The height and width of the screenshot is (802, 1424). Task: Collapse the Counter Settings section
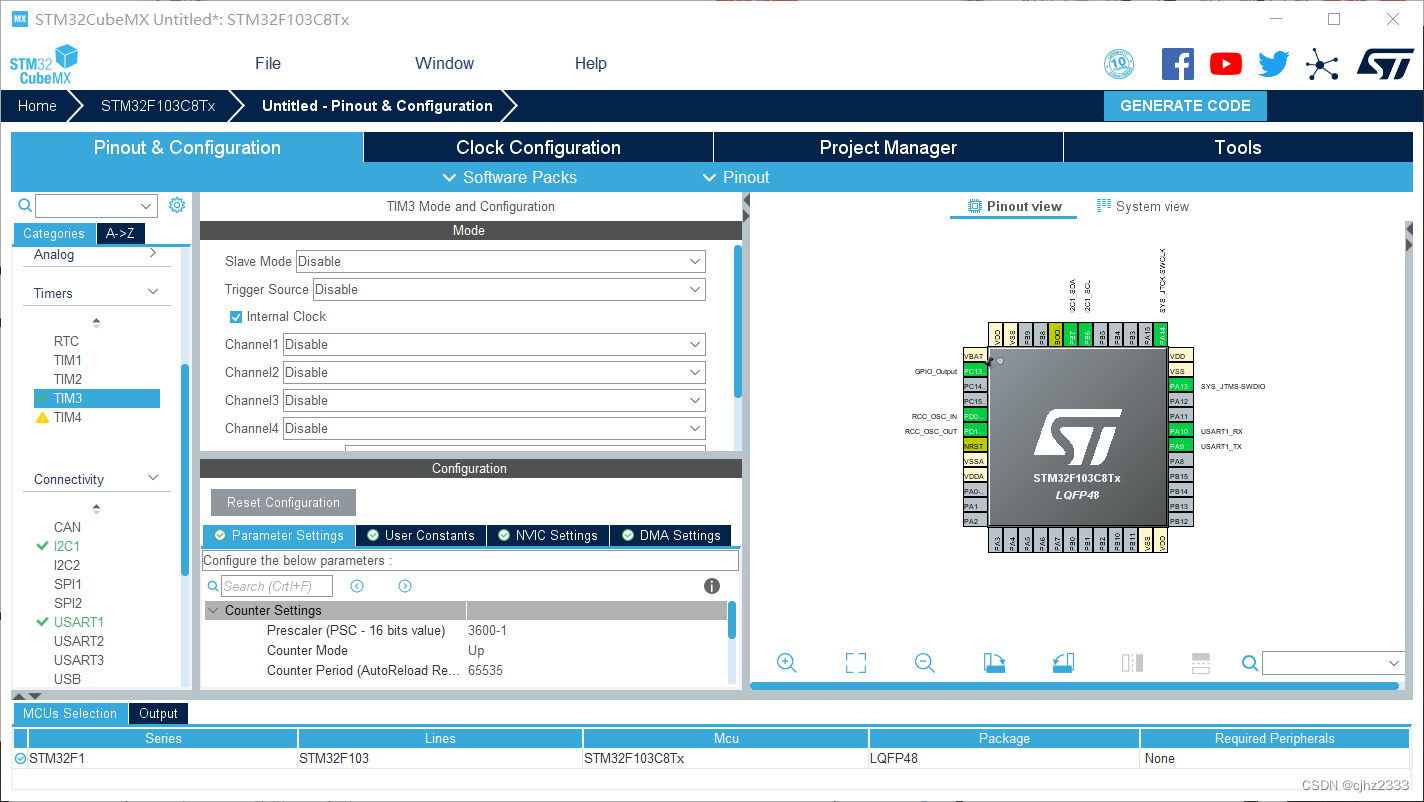tap(213, 610)
